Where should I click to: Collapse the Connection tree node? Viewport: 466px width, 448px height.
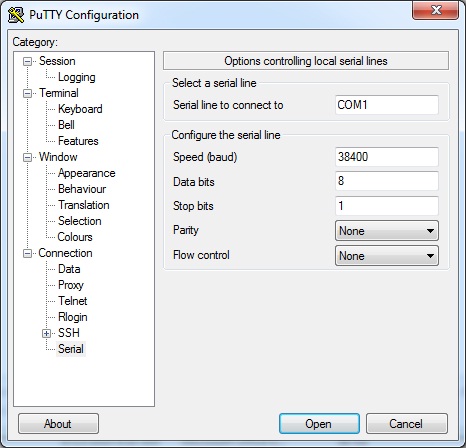click(27, 253)
